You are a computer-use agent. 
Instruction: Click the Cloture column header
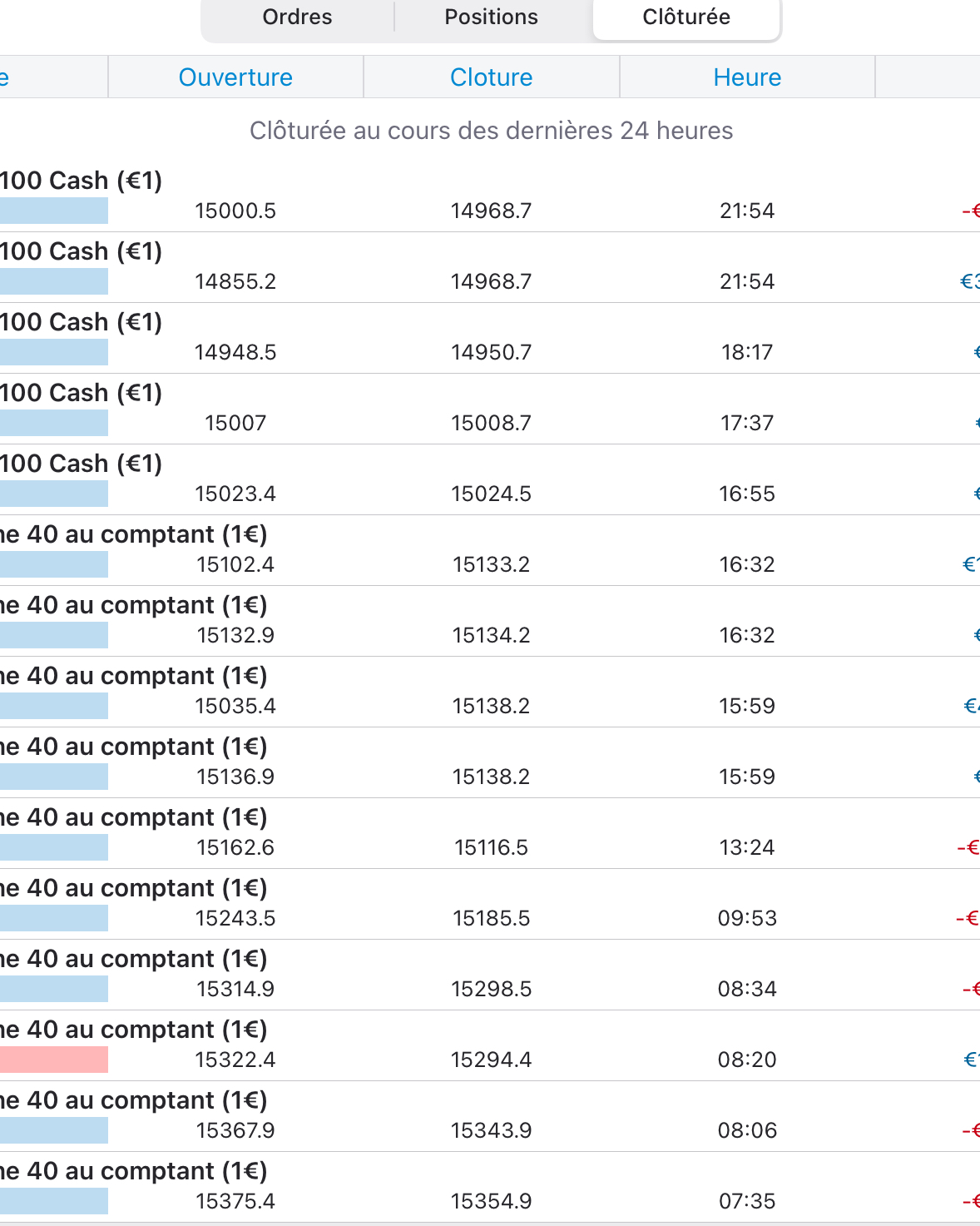[491, 77]
